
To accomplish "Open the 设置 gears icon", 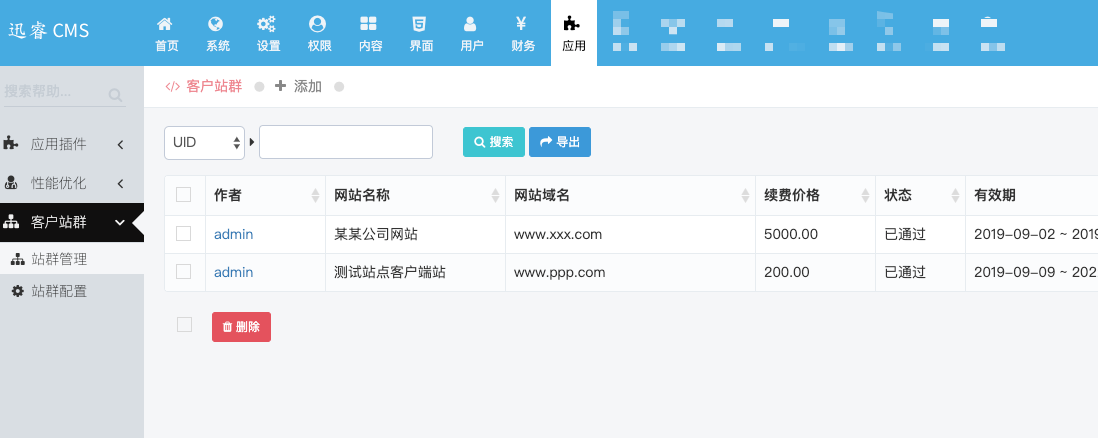I will [266, 24].
